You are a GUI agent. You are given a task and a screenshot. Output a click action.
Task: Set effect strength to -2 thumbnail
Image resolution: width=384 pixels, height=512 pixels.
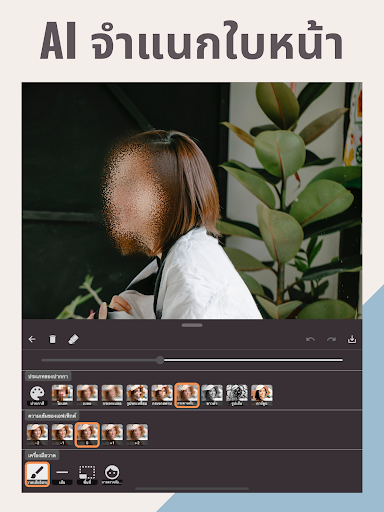(x=37, y=435)
